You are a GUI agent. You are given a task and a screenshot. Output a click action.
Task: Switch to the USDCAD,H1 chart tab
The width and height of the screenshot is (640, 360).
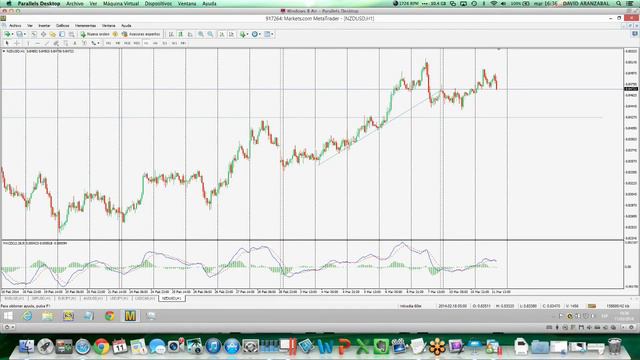144,299
